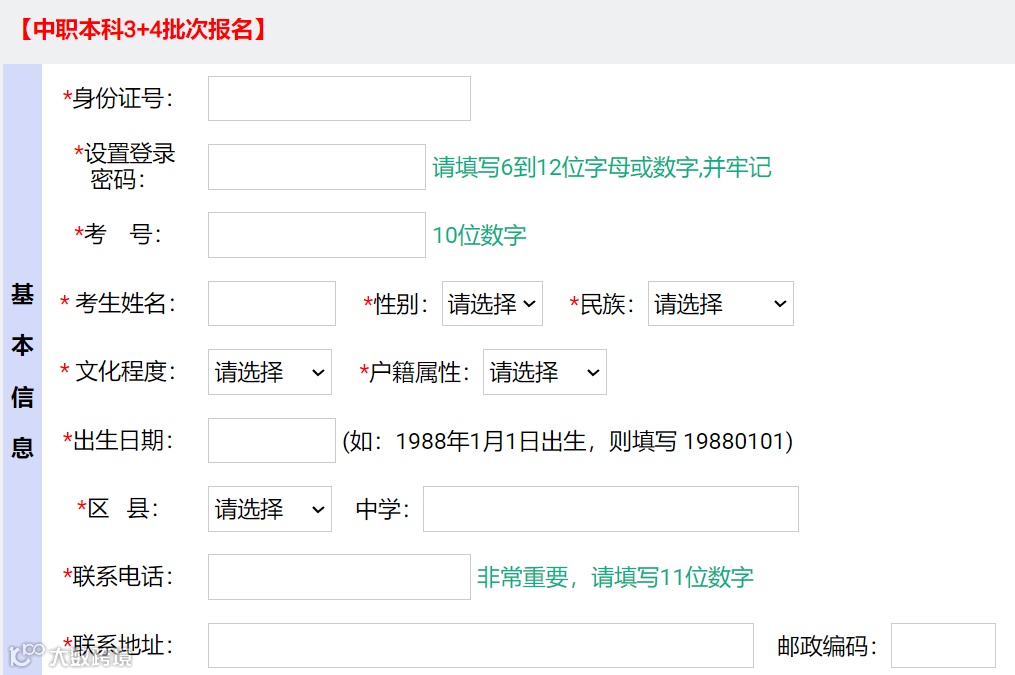1015x675 pixels.
Task: Click the 联系地址 contact address input field
Action: (x=480, y=645)
